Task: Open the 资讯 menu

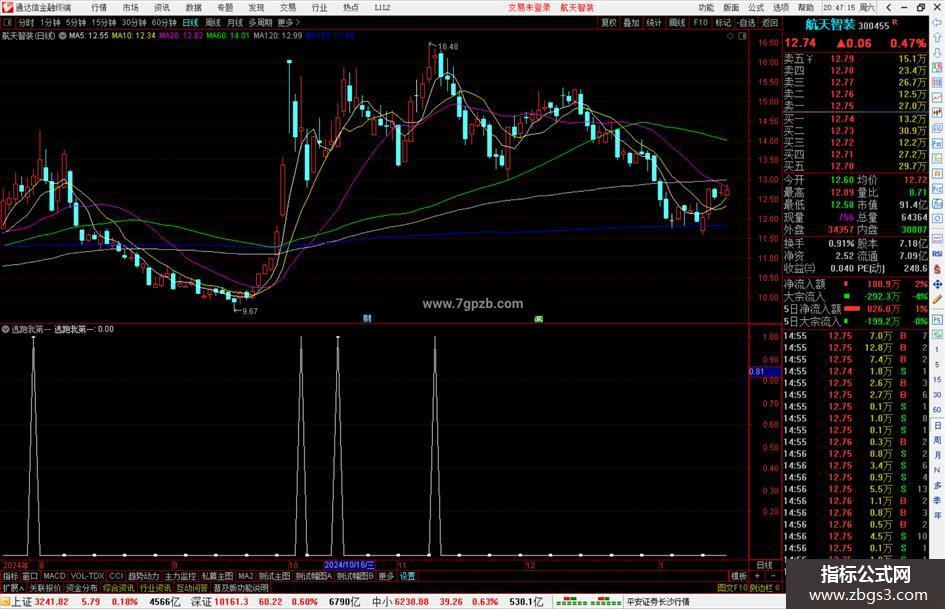Action: pos(162,8)
